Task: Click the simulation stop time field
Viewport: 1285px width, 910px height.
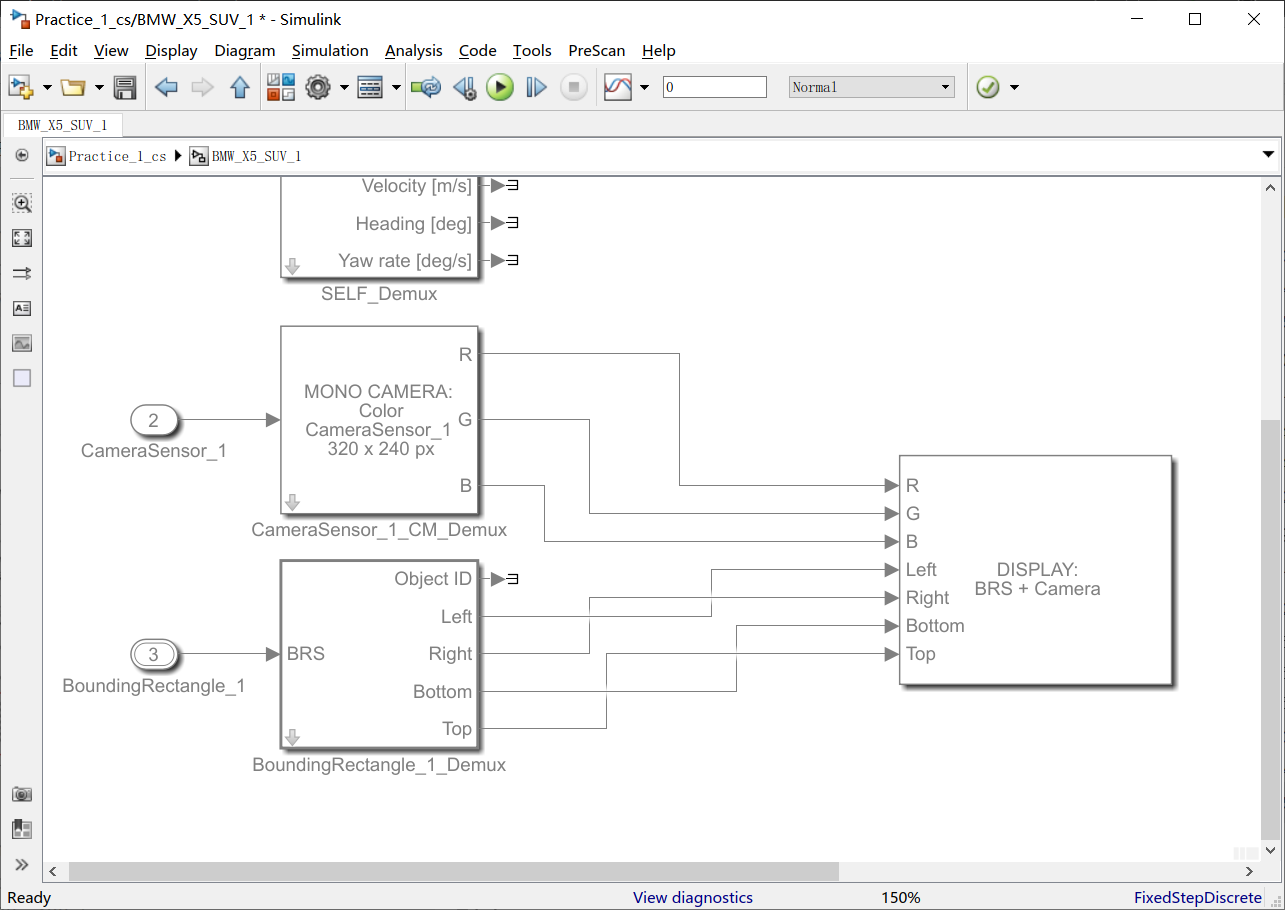Action: [x=714, y=87]
